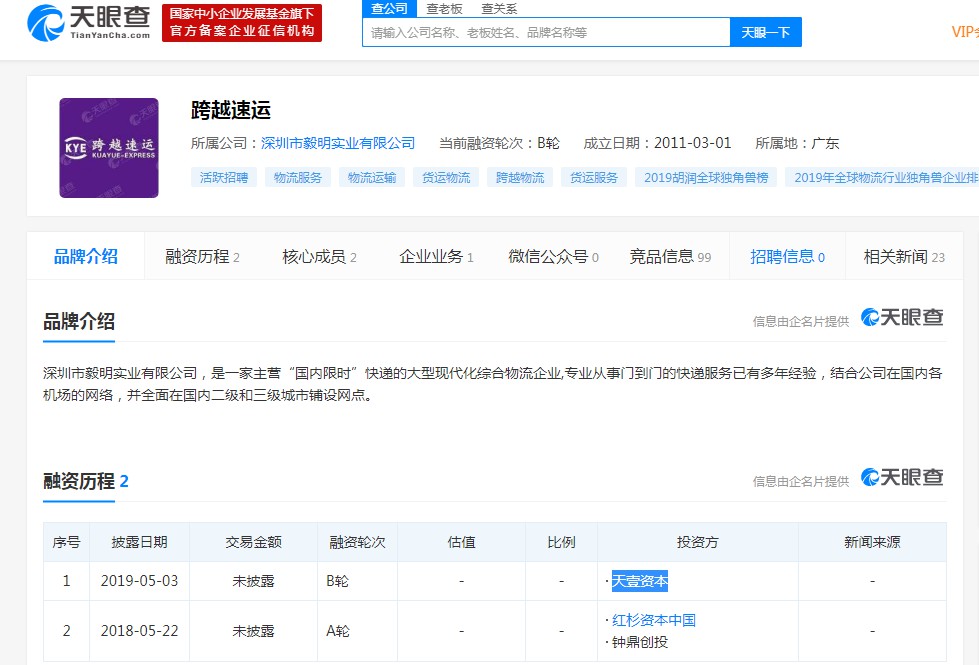The width and height of the screenshot is (979, 665).
Task: Click the 当前融资轮次：B轮 text
Action: [499, 143]
